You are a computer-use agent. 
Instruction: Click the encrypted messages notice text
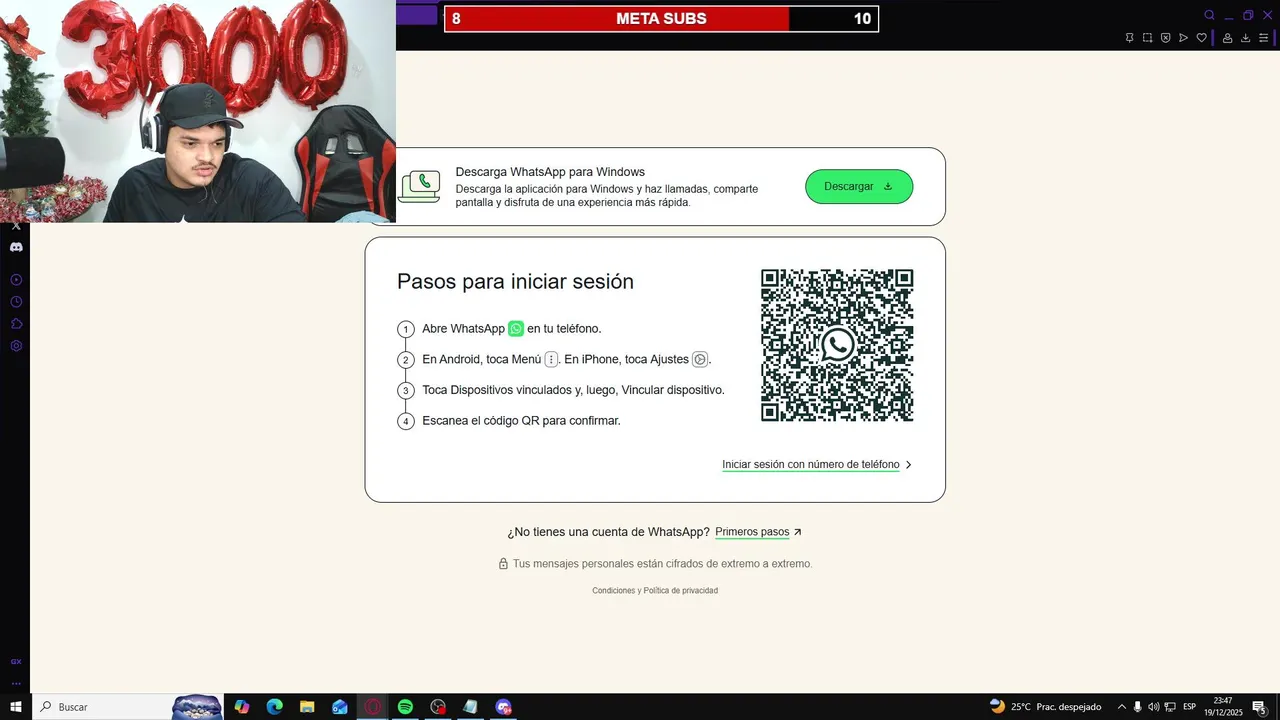[662, 564]
